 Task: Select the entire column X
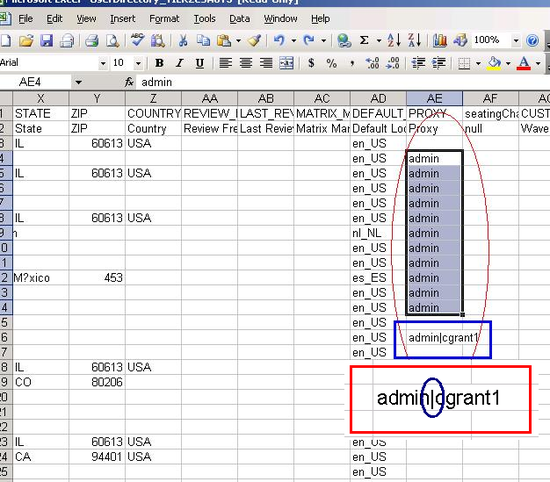tap(41, 99)
